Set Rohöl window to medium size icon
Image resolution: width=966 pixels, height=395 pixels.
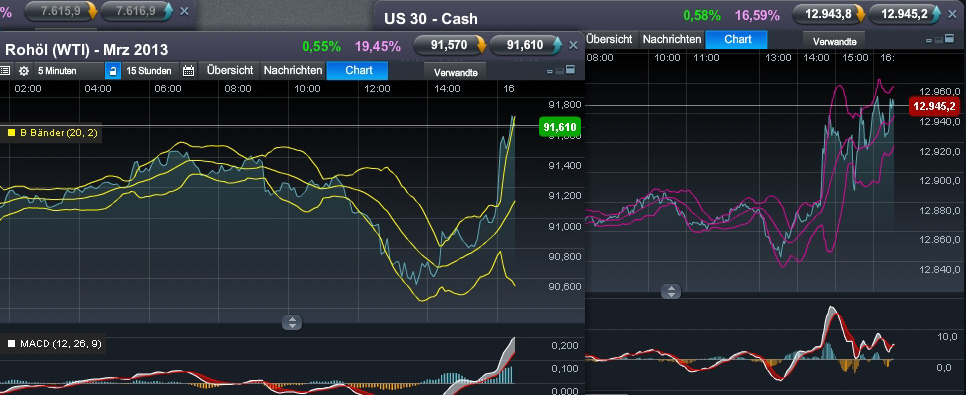[559, 71]
